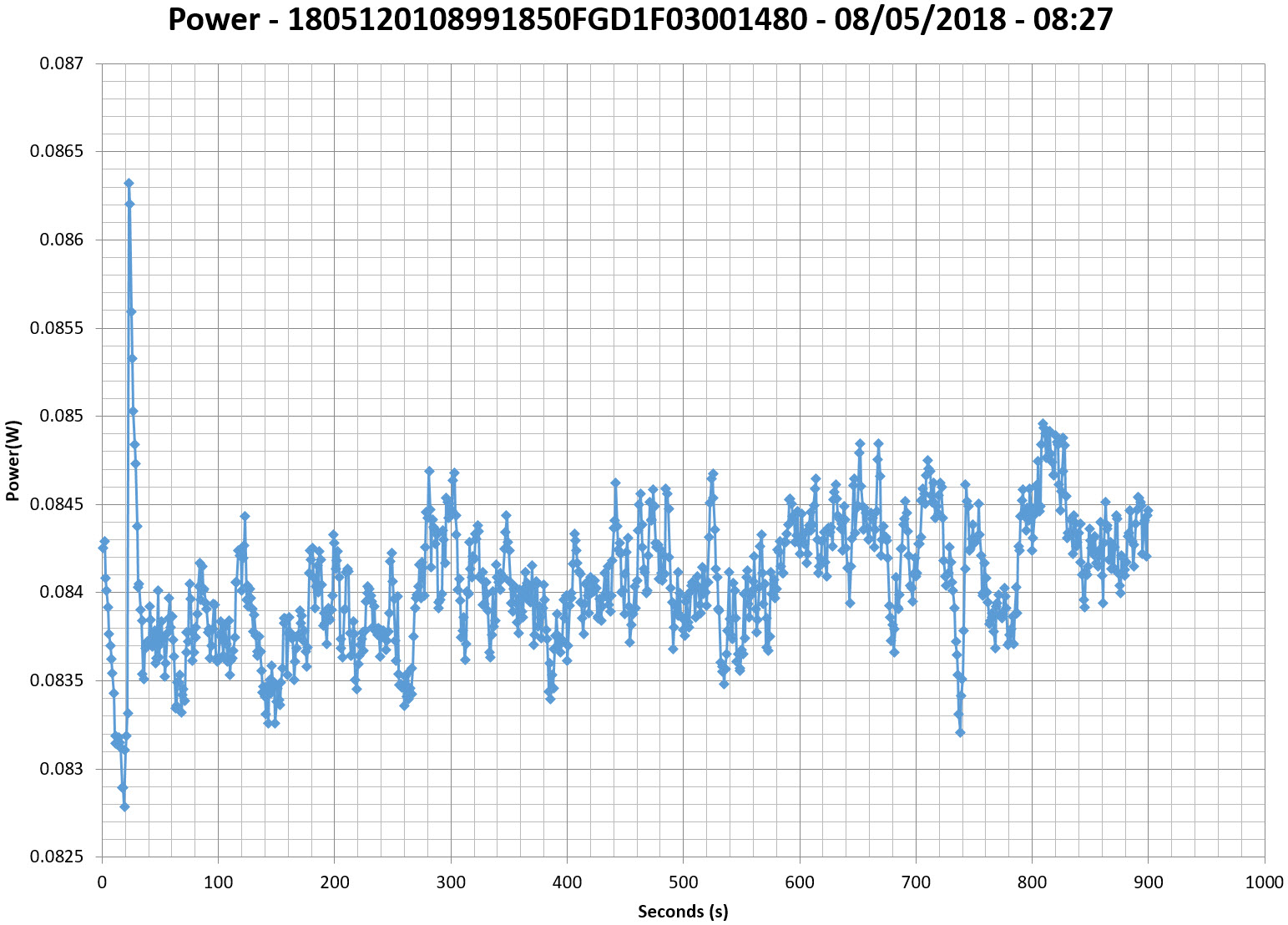Click the 100 x-axis tick label
The height and width of the screenshot is (925, 1288).
click(x=218, y=883)
